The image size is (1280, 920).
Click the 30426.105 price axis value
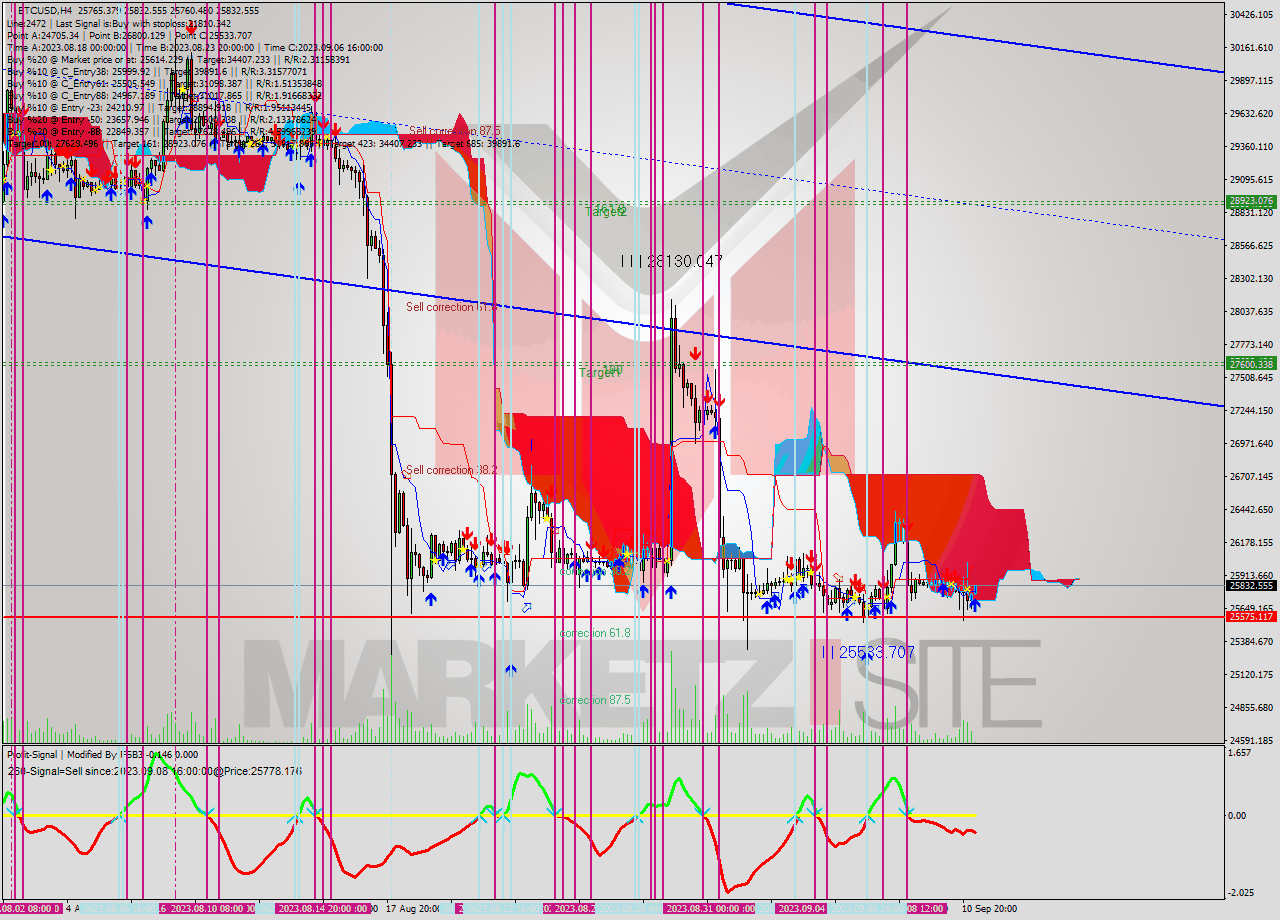[1251, 14]
